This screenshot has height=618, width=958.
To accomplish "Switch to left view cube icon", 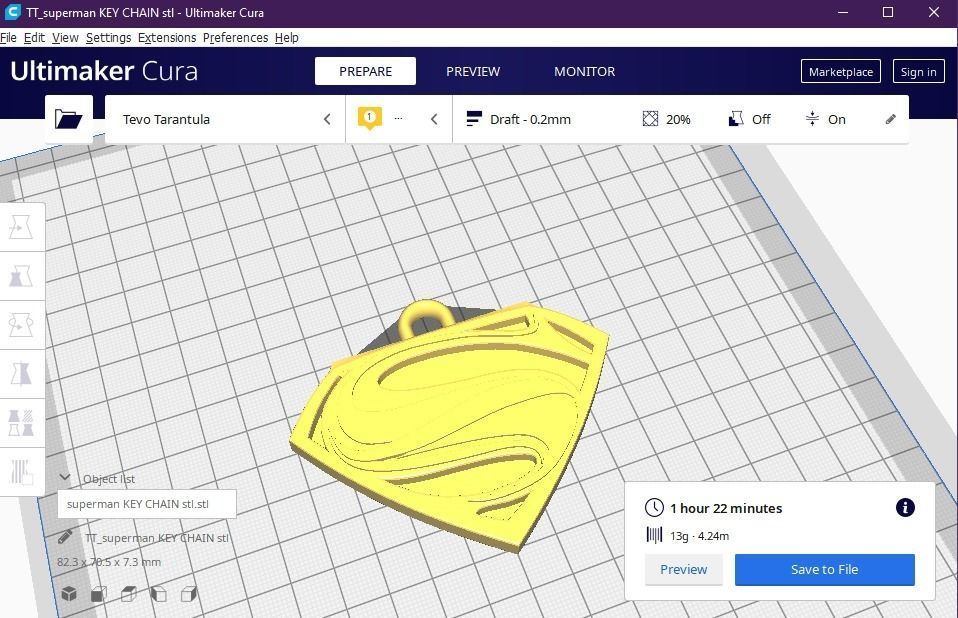I will click(x=158, y=593).
